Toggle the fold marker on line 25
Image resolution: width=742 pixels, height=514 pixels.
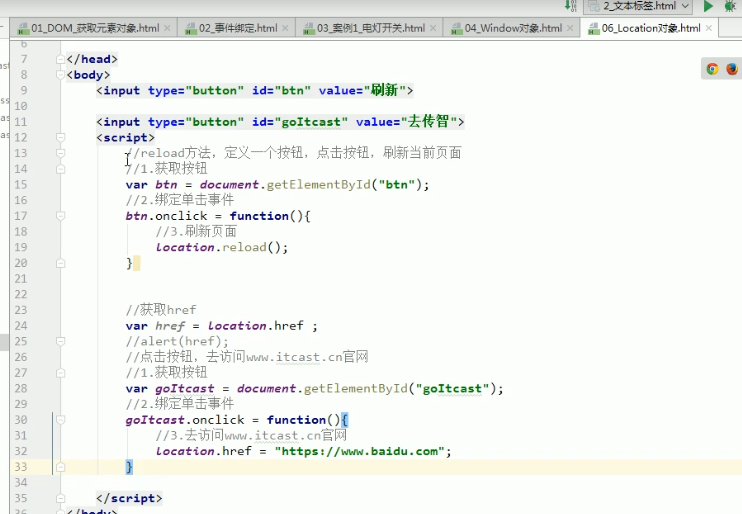pos(60,341)
